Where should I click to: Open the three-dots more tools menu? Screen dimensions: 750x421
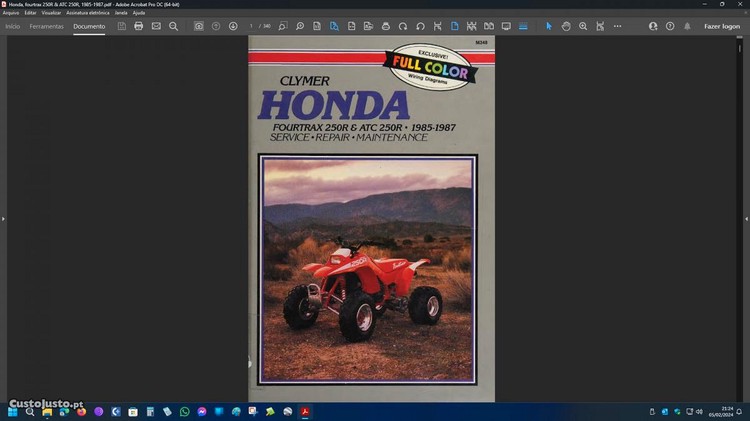617,26
